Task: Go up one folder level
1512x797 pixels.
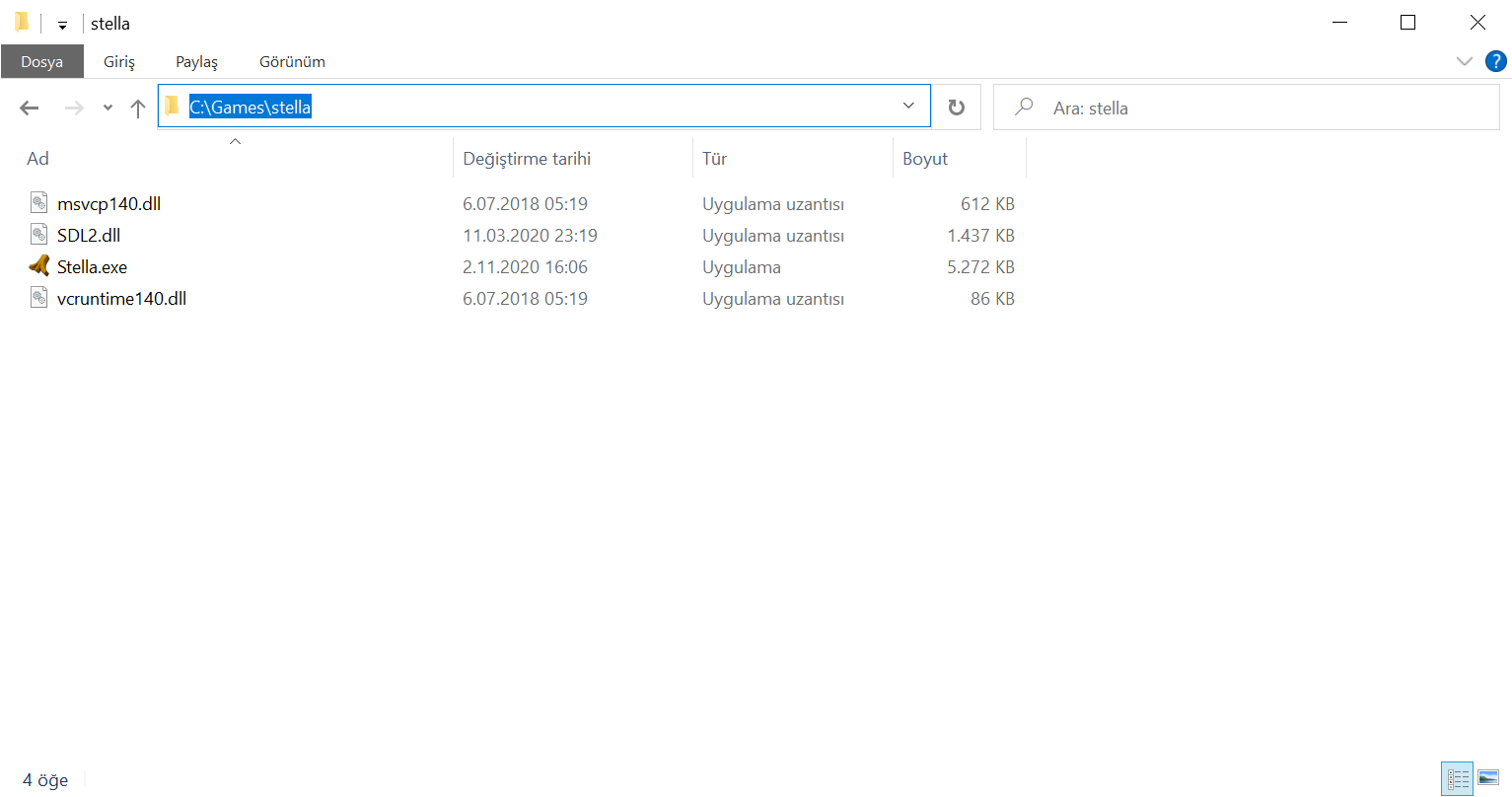Action: 138,108
